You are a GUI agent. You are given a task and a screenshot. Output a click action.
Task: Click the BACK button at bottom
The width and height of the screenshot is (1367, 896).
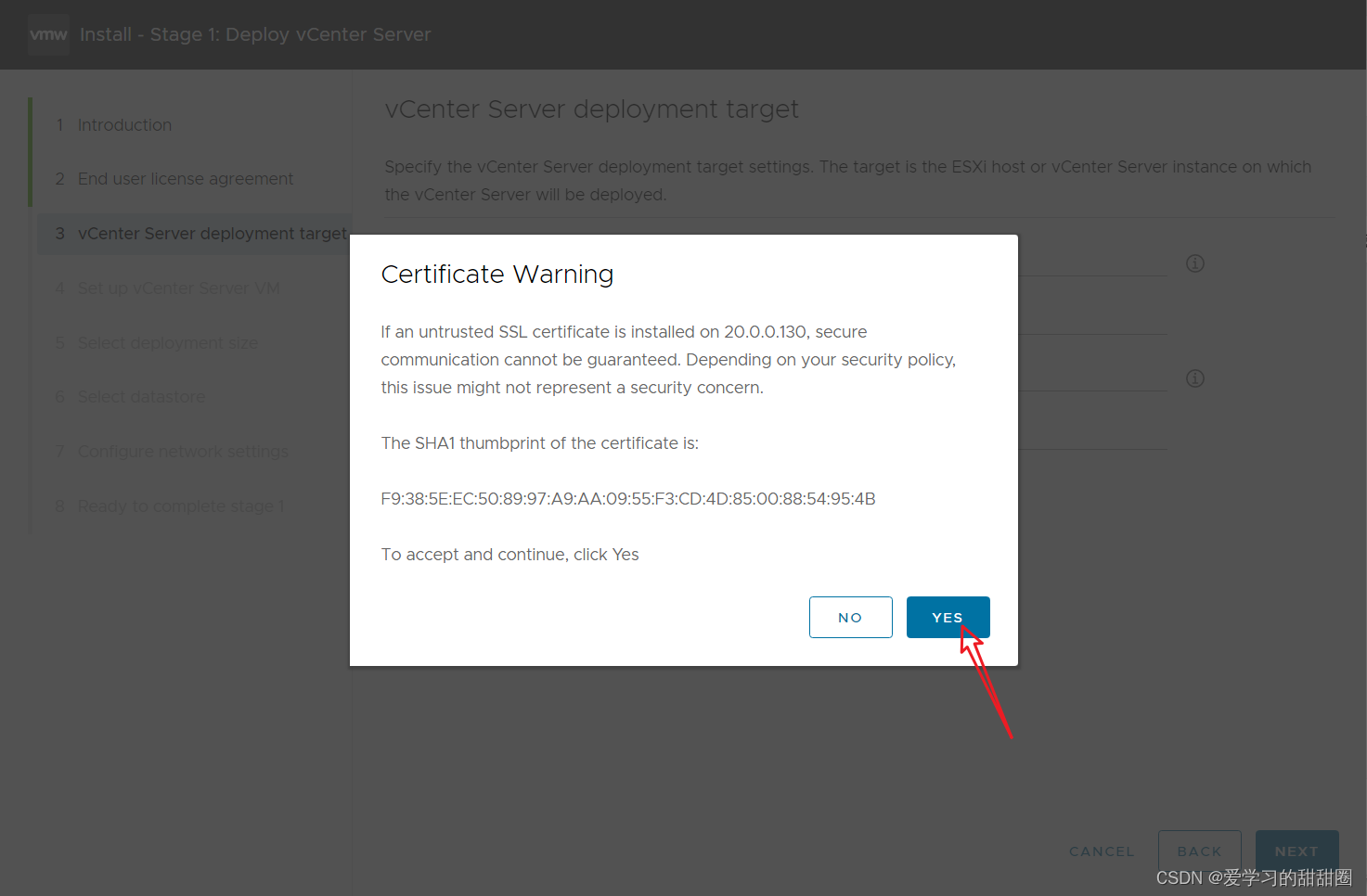[1199, 851]
